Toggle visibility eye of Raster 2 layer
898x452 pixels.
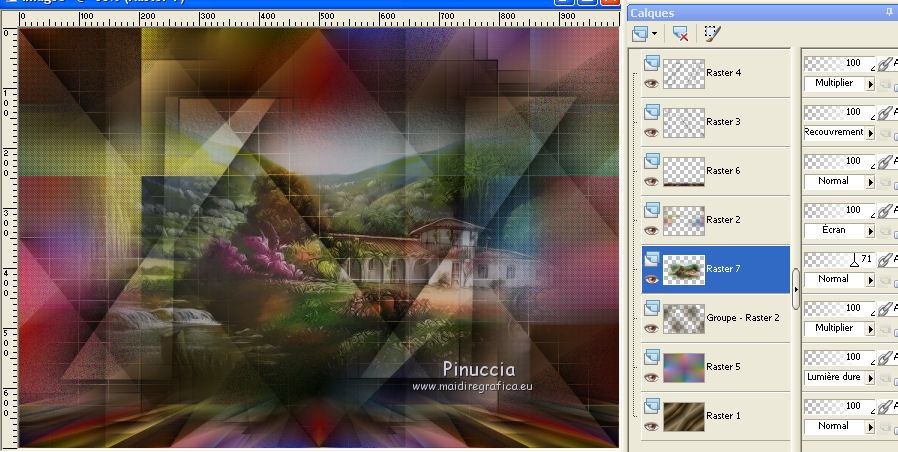pos(651,230)
